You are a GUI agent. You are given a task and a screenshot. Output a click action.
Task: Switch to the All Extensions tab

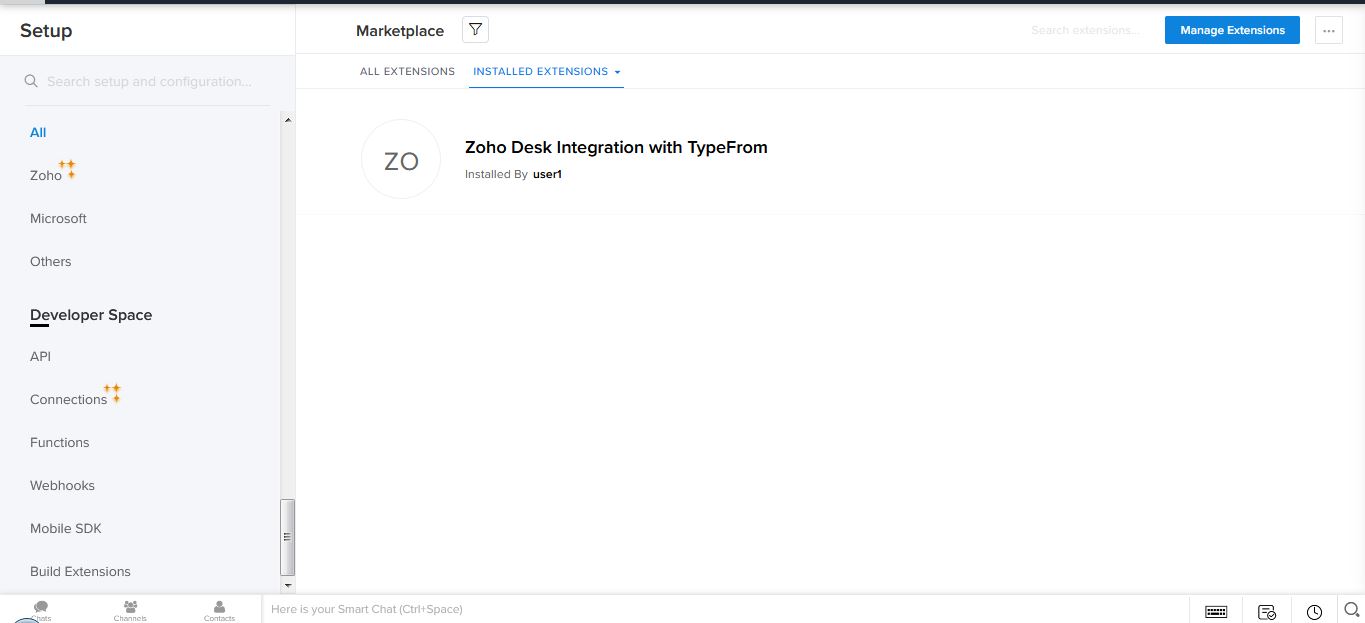(x=407, y=72)
